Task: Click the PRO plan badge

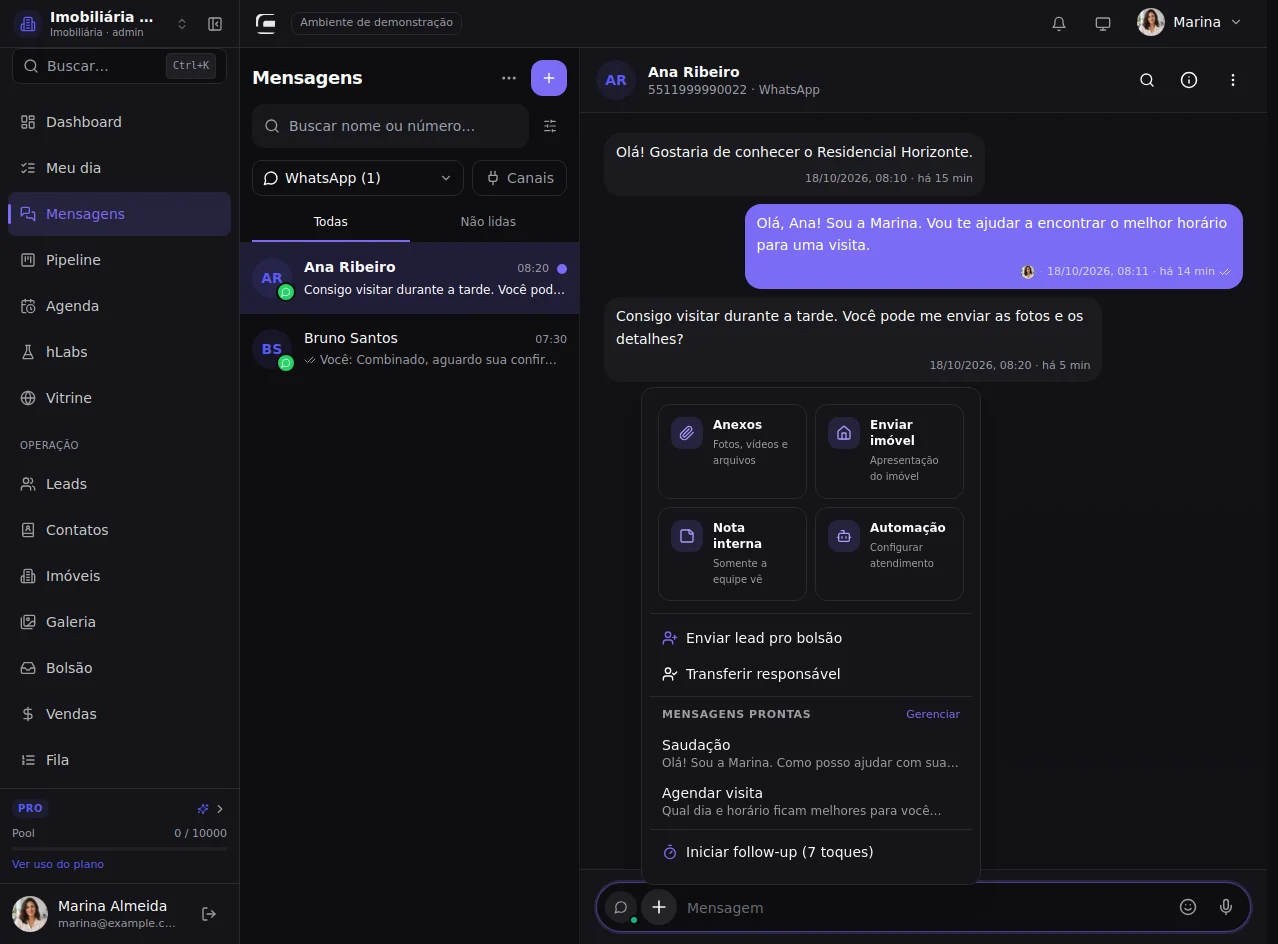Action: [x=30, y=808]
